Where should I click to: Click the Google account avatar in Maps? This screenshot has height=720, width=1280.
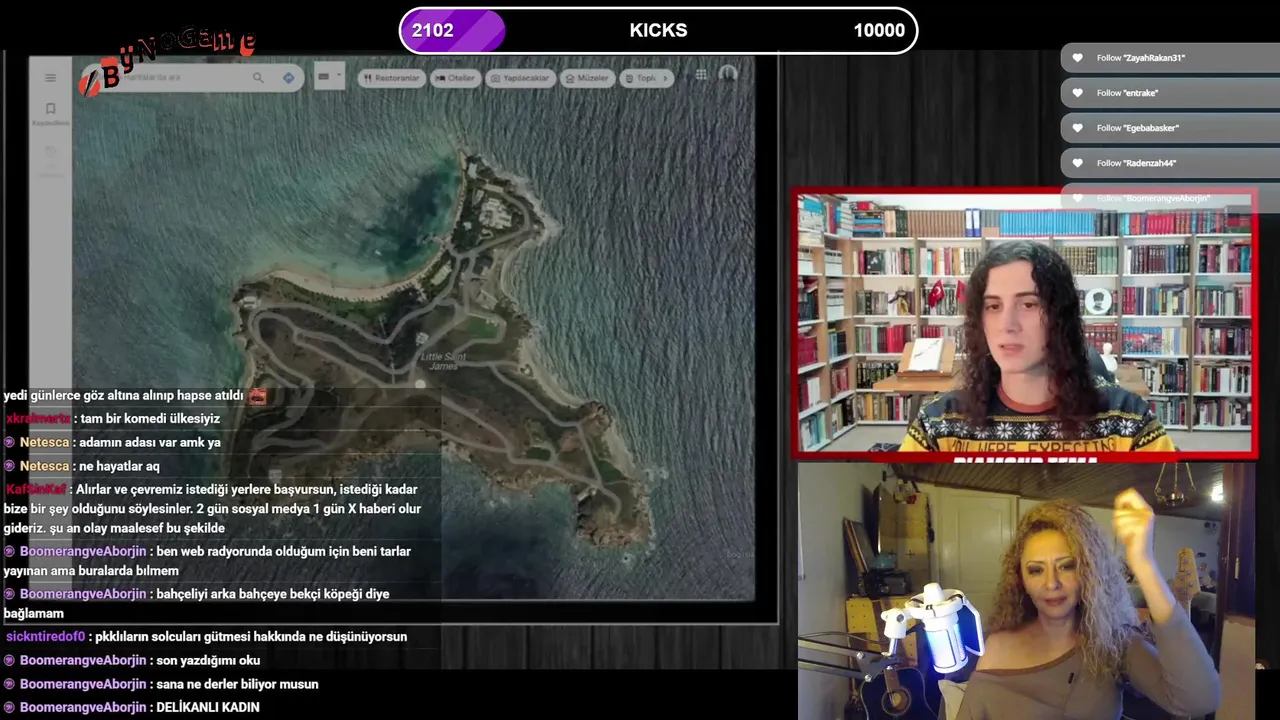[728, 74]
